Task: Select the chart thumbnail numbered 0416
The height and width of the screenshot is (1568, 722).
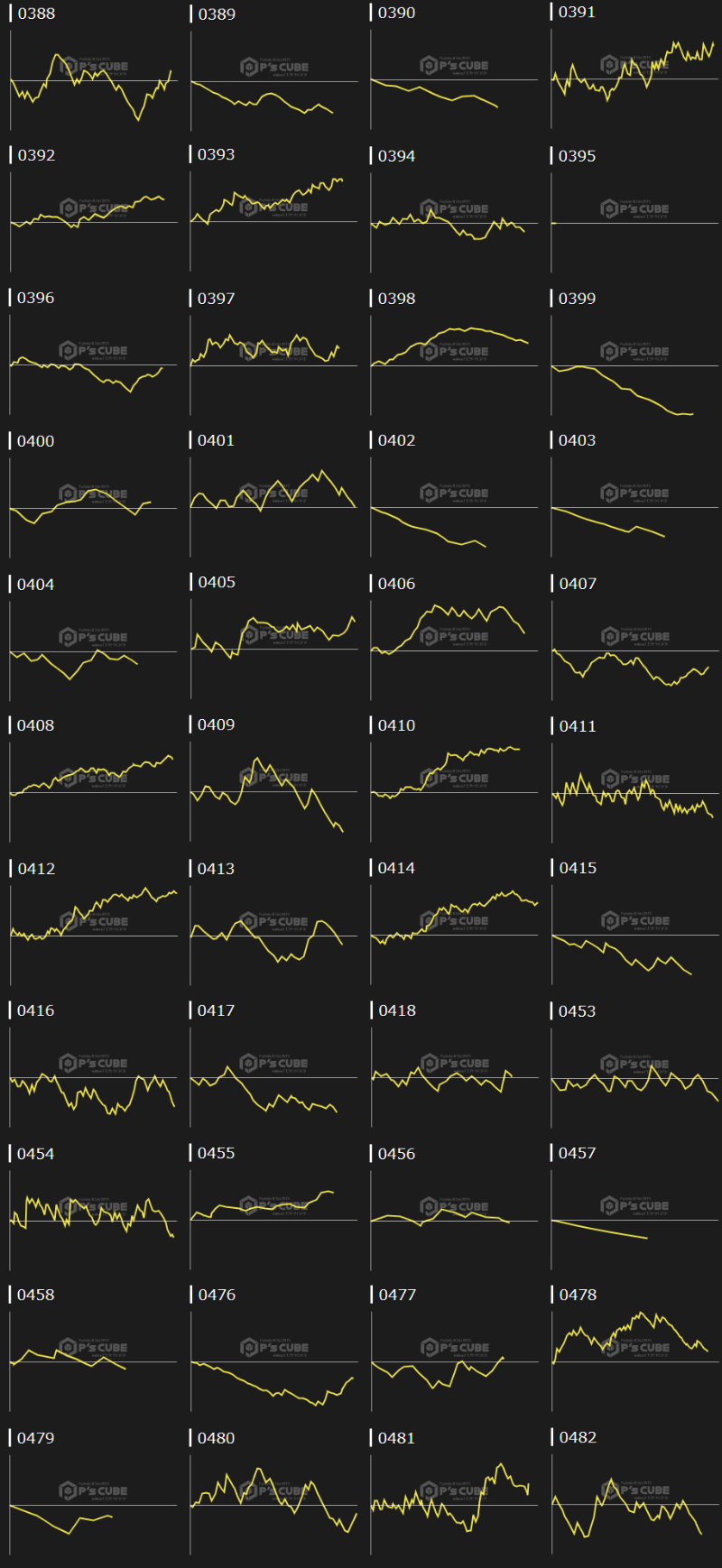Action: 93,1077
